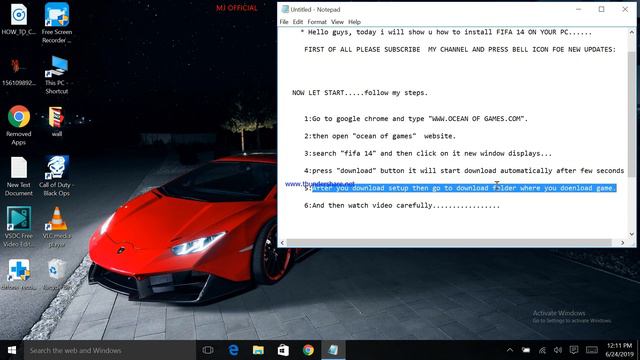Select Notepad taskbar button
Image resolution: width=640 pixels, height=360 pixels.
(333, 350)
